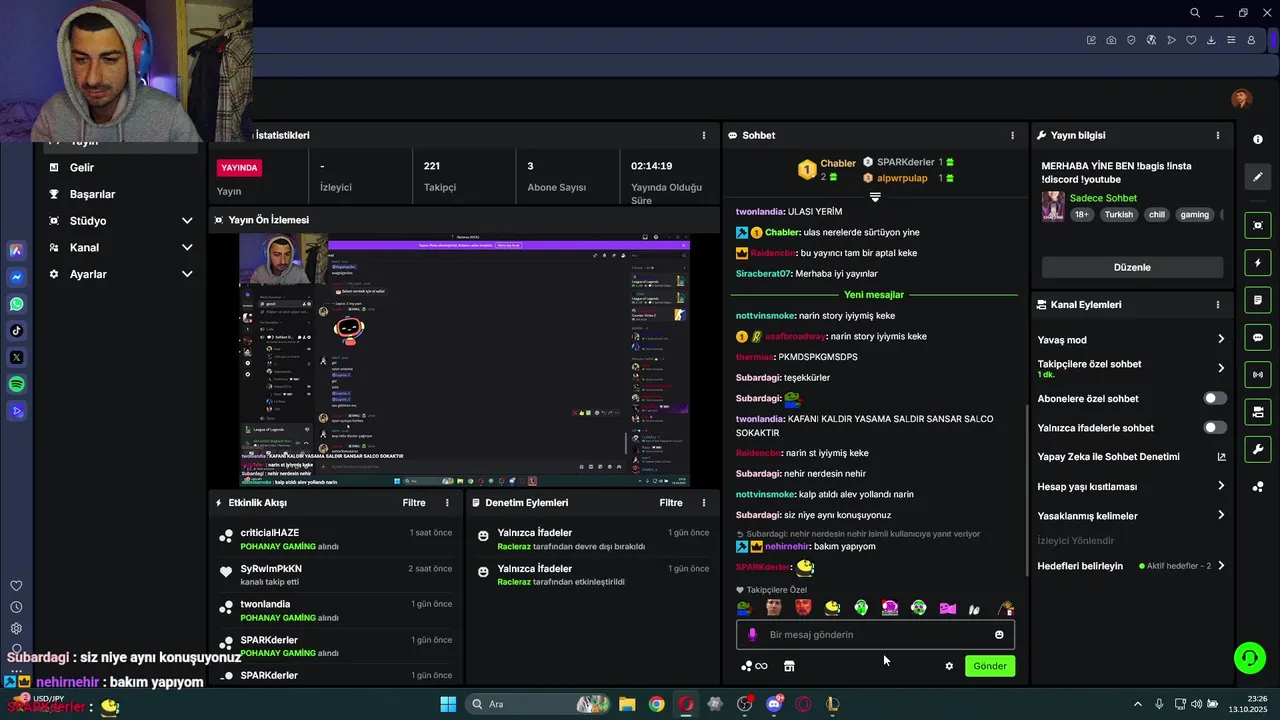
Task: Click the Windows Start button
Action: (x=448, y=704)
